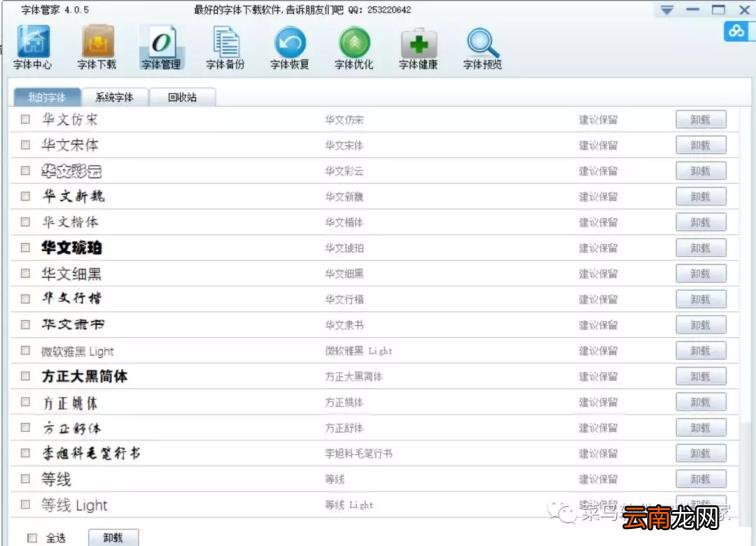Image resolution: width=756 pixels, height=546 pixels.
Task: Open the title bar dropdown arrow menu
Action: [x=667, y=10]
